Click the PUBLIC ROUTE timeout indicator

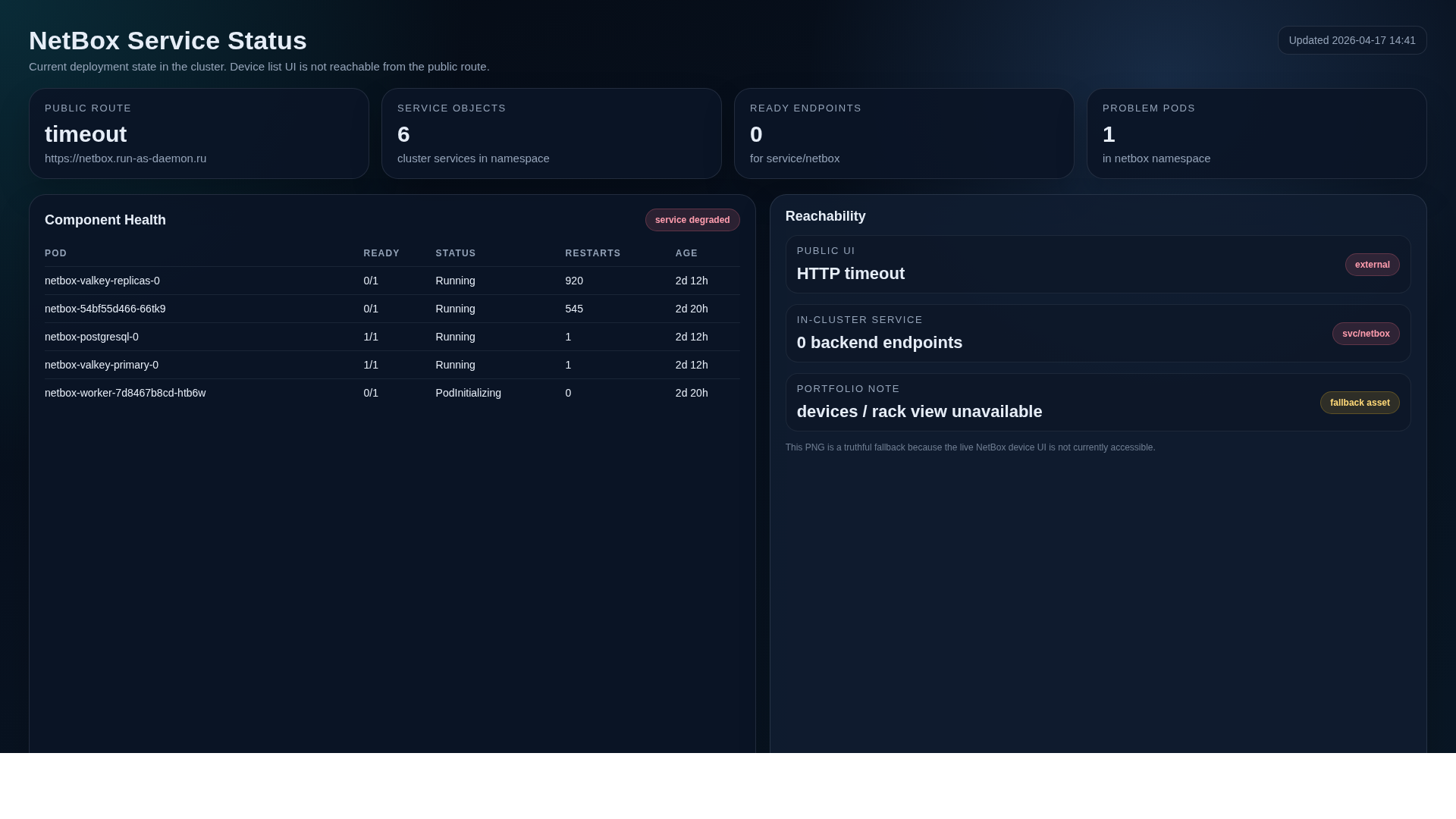tap(86, 134)
